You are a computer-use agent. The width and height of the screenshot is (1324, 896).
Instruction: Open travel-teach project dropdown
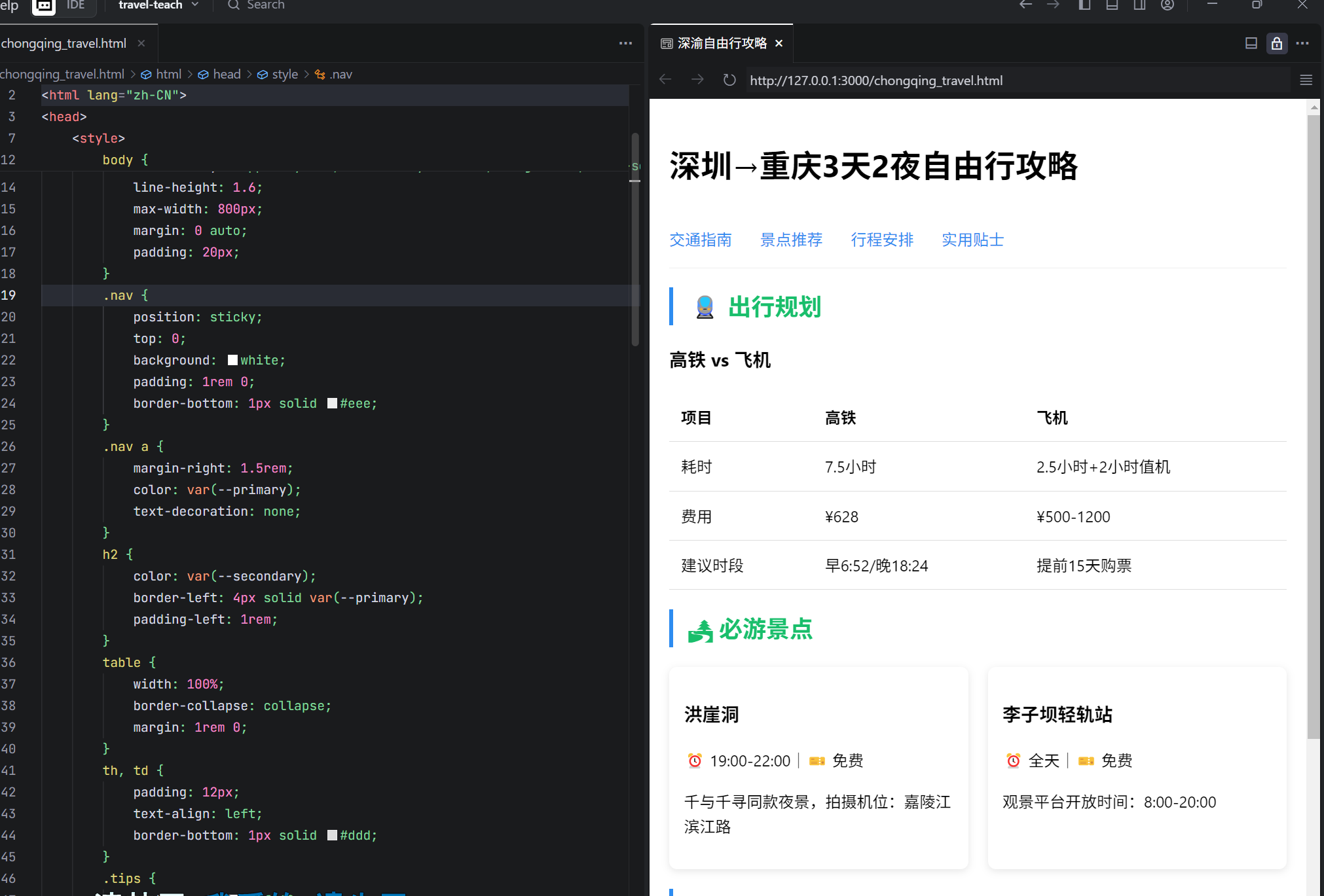tap(158, 5)
